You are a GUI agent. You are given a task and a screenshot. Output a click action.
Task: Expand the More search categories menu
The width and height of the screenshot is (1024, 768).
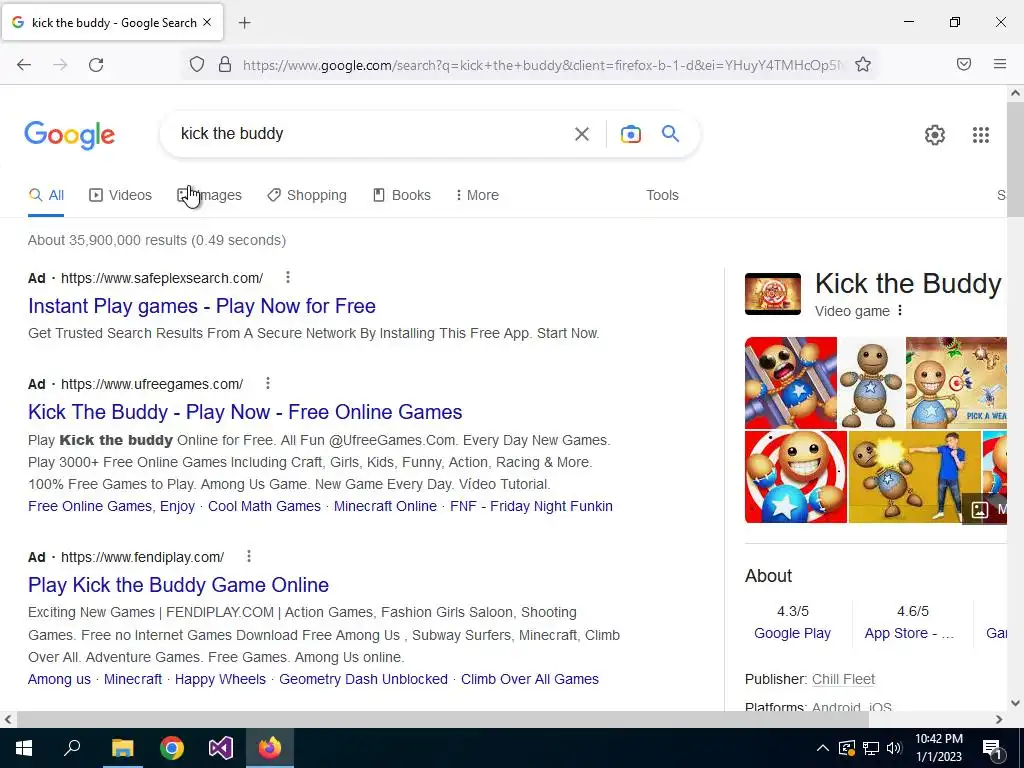point(477,195)
